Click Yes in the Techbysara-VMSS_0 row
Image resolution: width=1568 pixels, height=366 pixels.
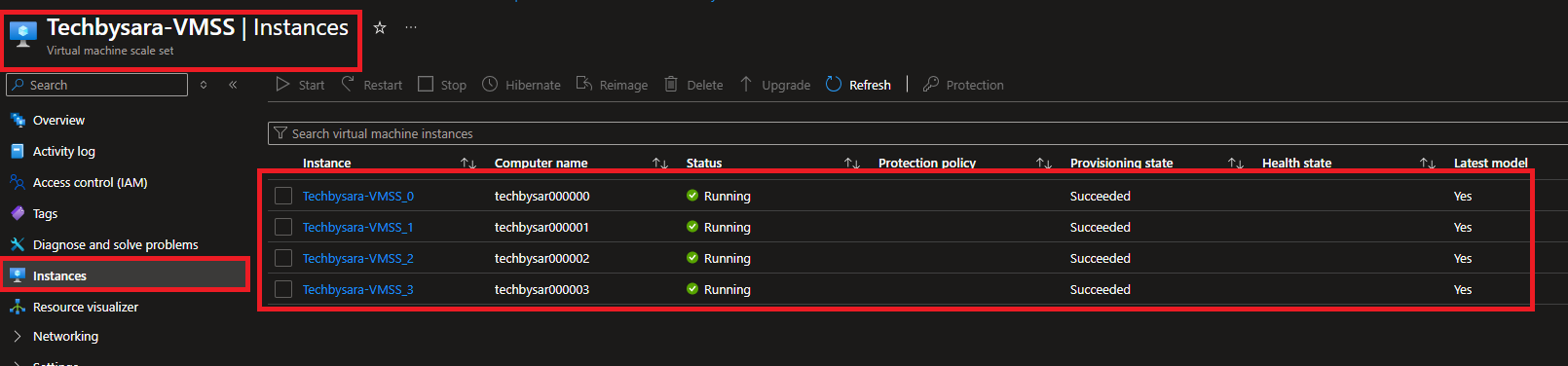coord(1463,196)
